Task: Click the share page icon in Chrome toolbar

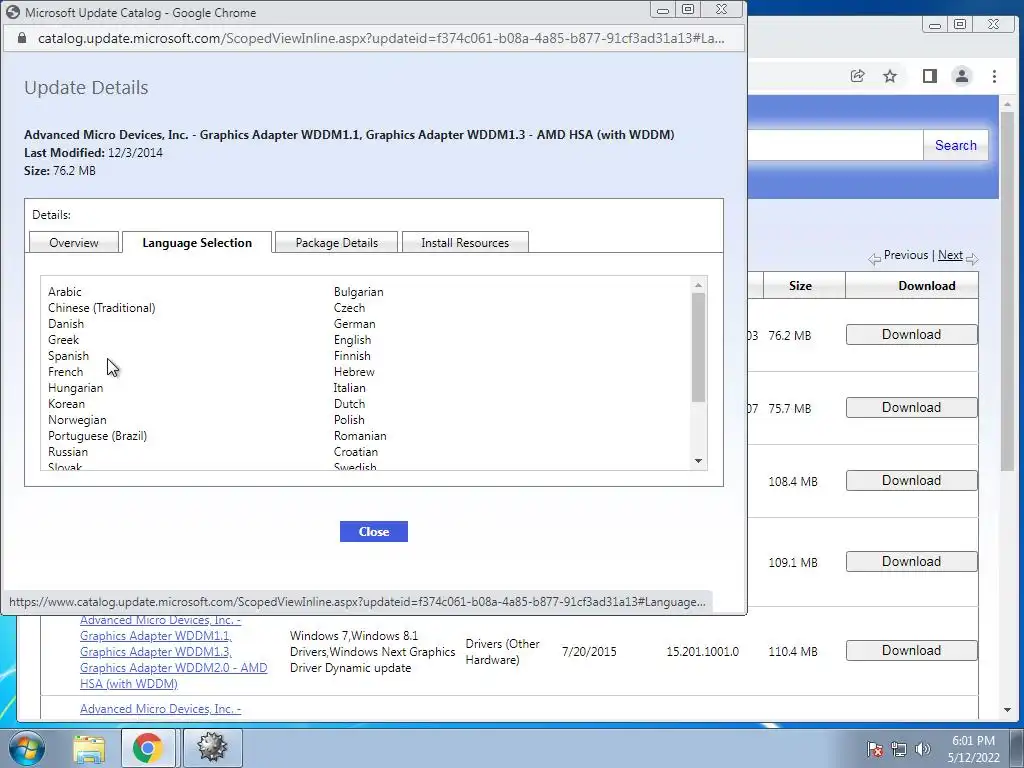Action: pos(857,76)
